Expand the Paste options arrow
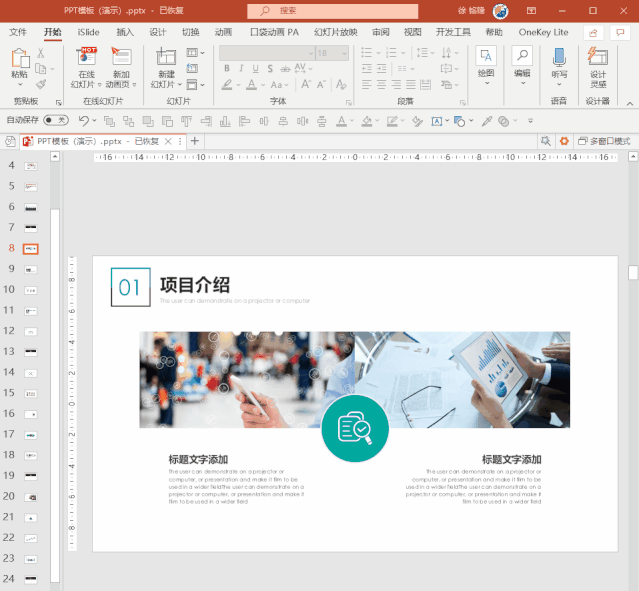This screenshot has width=639, height=591. pos(20,85)
